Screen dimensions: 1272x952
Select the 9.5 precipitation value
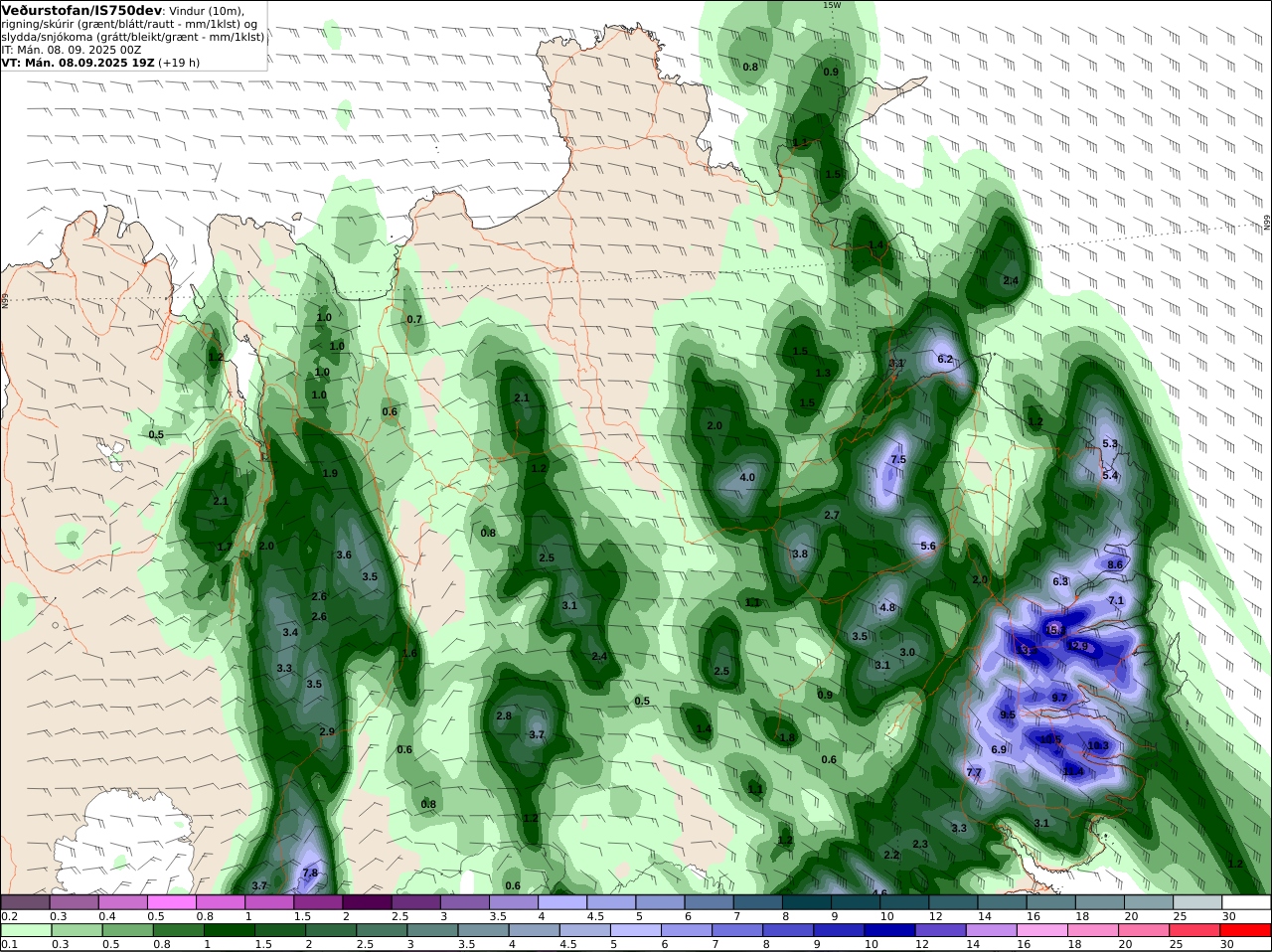click(x=1008, y=714)
